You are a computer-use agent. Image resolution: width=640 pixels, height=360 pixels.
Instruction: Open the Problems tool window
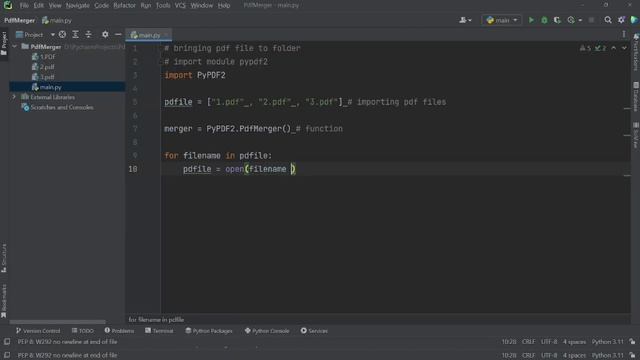[119, 331]
